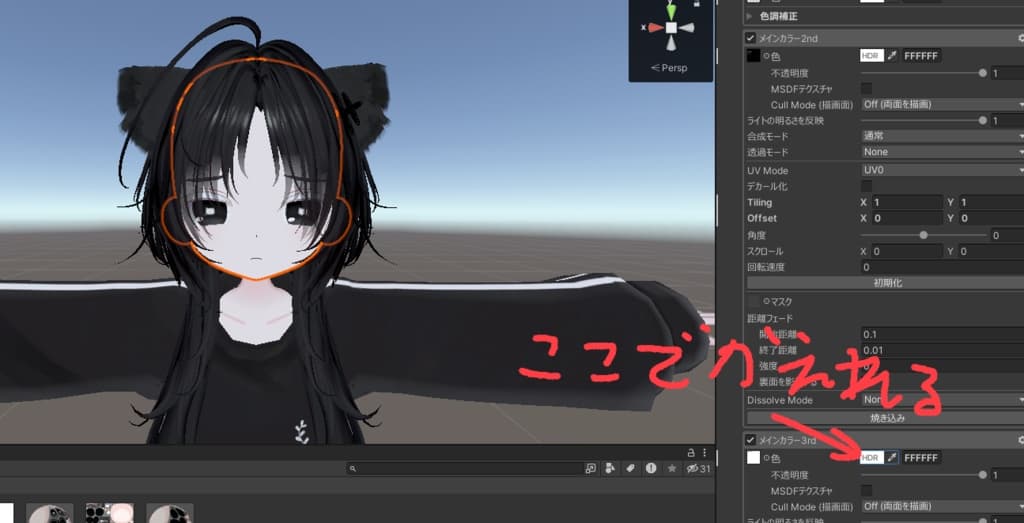
Task: Click the Offset X field
Action: point(907,218)
